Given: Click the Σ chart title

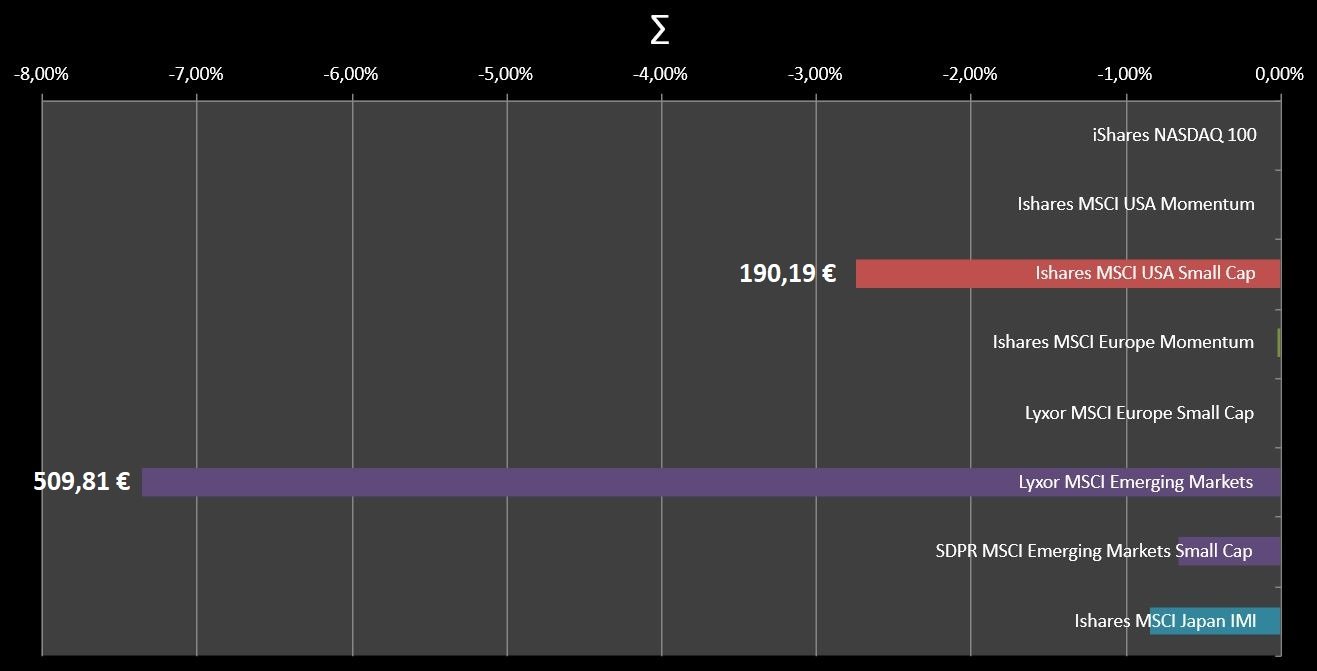Looking at the screenshot, I should click(x=659, y=31).
